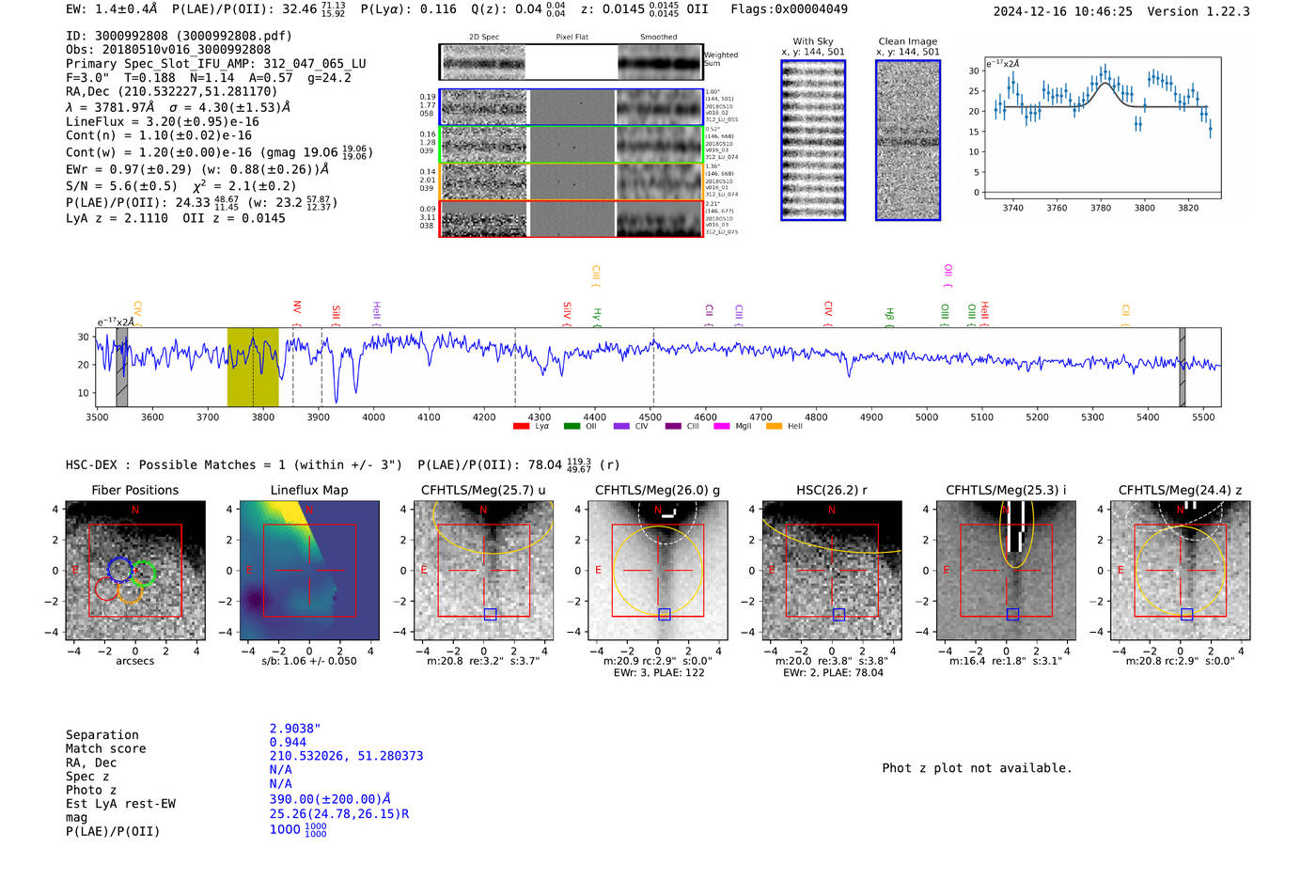Click the red Lyα legend swatch

pyautogui.click(x=521, y=426)
